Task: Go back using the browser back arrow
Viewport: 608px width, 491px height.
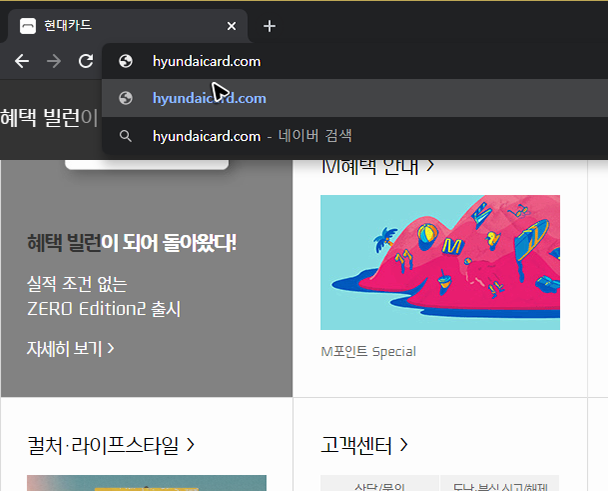Action: pos(22,61)
